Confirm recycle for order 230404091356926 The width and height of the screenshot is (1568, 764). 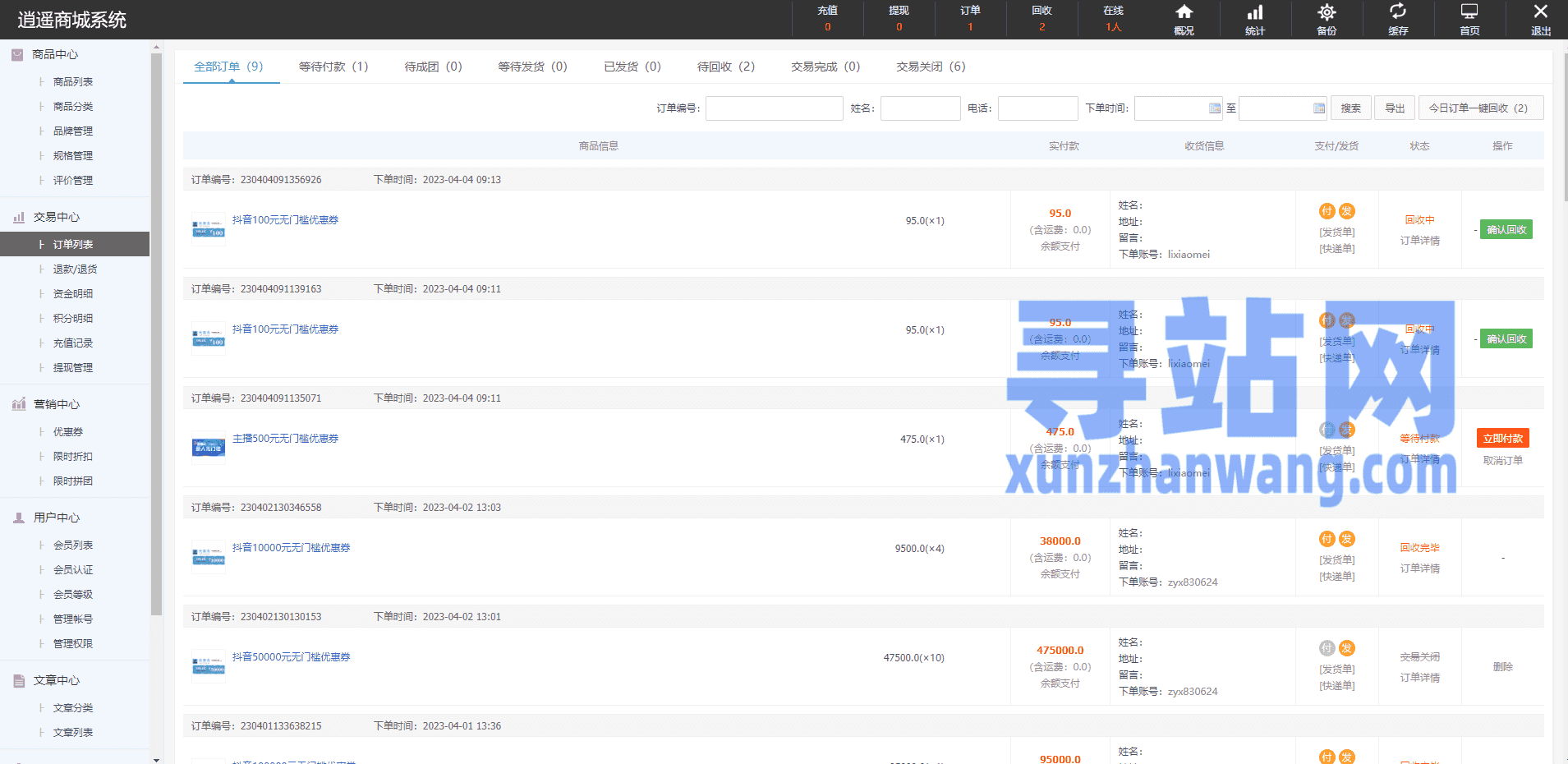(1506, 230)
